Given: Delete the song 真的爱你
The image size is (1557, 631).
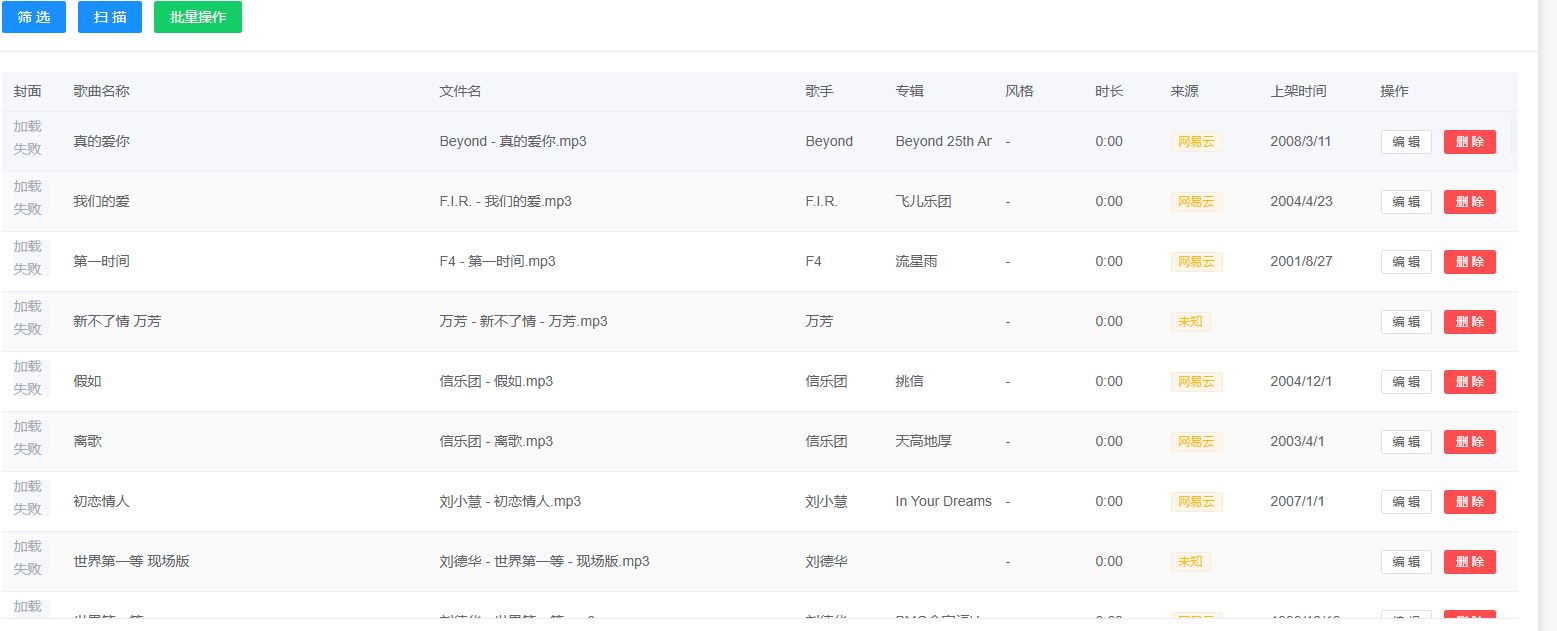Looking at the screenshot, I should pos(1470,142).
